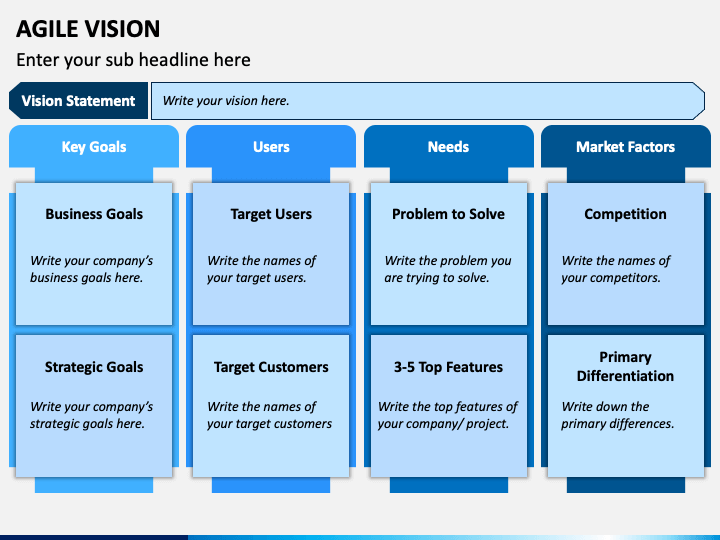This screenshot has width=720, height=540.
Task: Click 'Write down the primary differences.' text
Action: coord(618,415)
